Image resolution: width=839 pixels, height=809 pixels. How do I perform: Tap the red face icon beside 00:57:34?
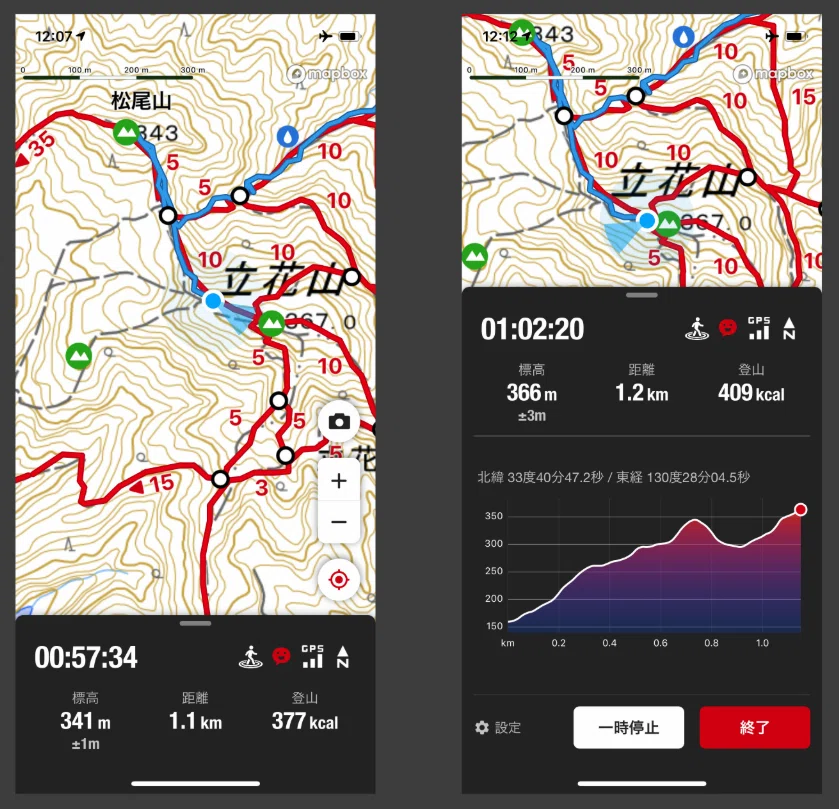coord(281,656)
